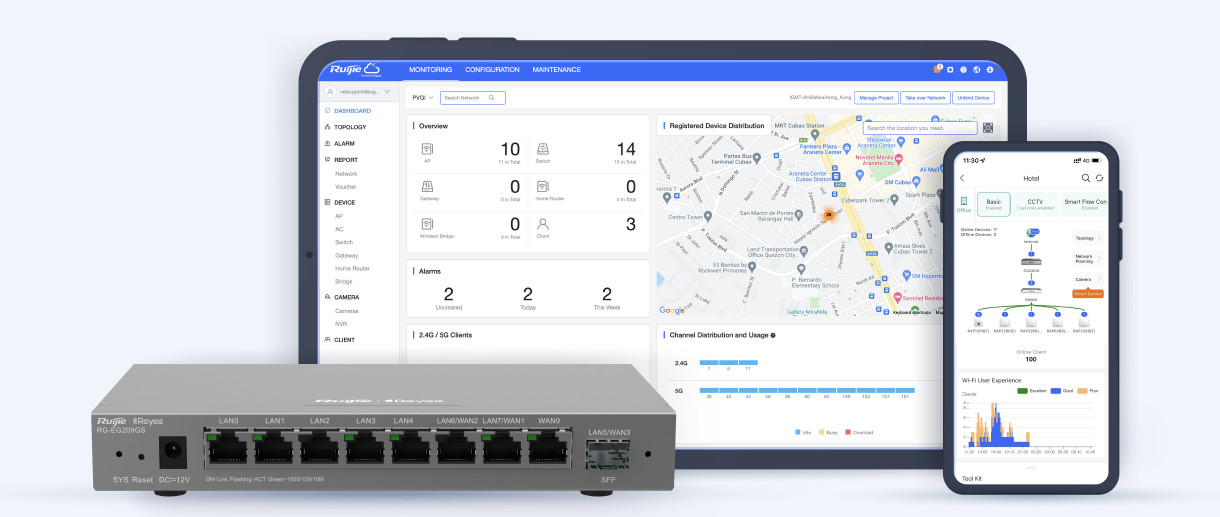Click the Gateway icon in Overview

pos(427,187)
